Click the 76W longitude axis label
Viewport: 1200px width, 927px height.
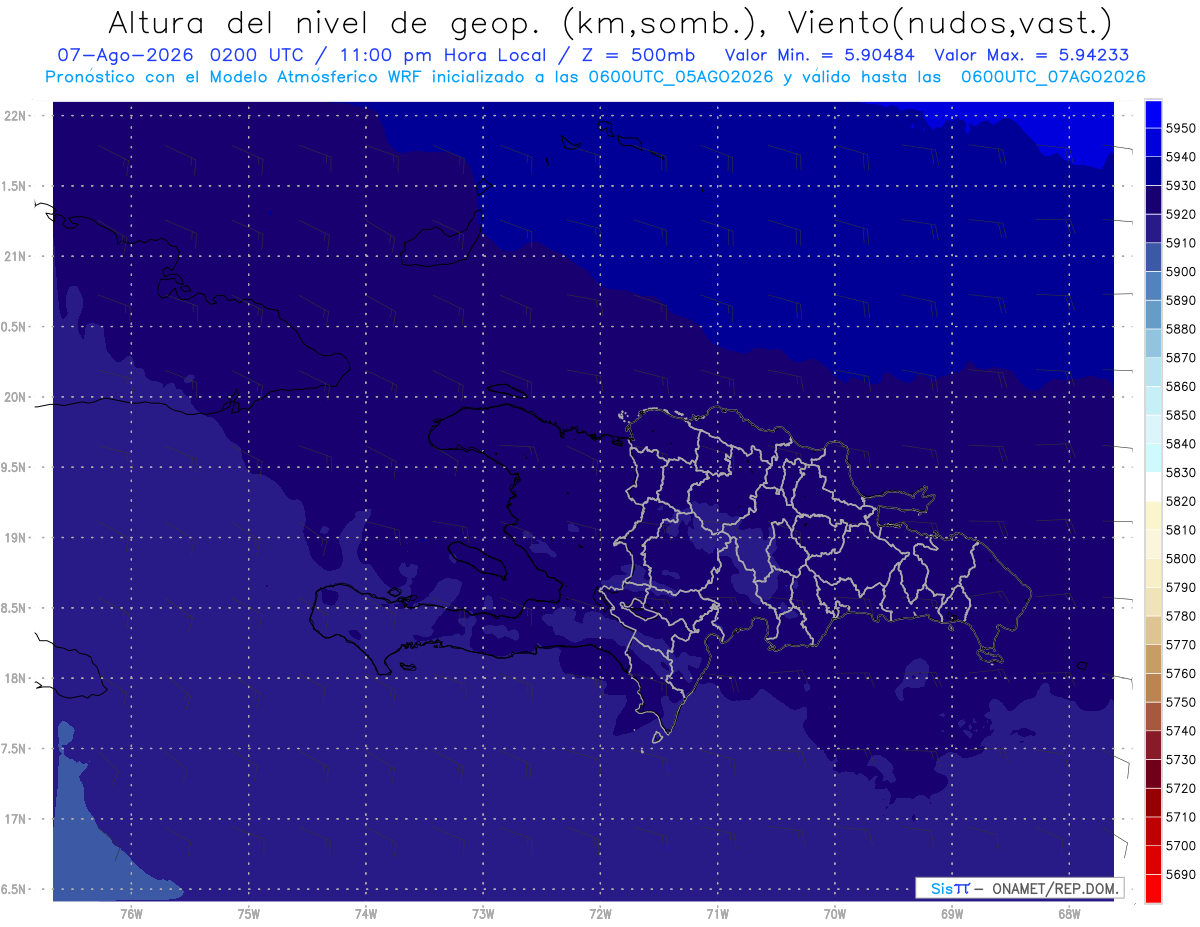tap(131, 913)
